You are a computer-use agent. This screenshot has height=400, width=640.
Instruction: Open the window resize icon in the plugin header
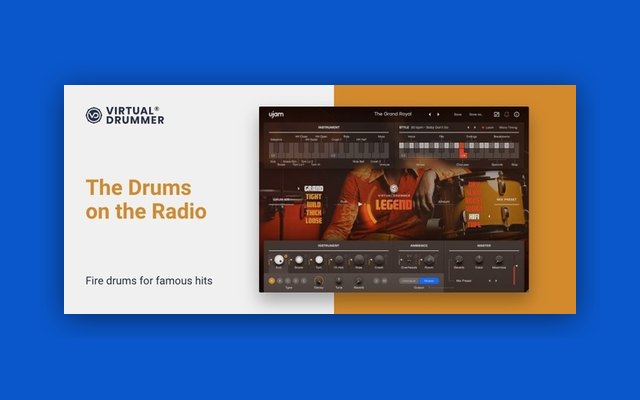(496, 115)
